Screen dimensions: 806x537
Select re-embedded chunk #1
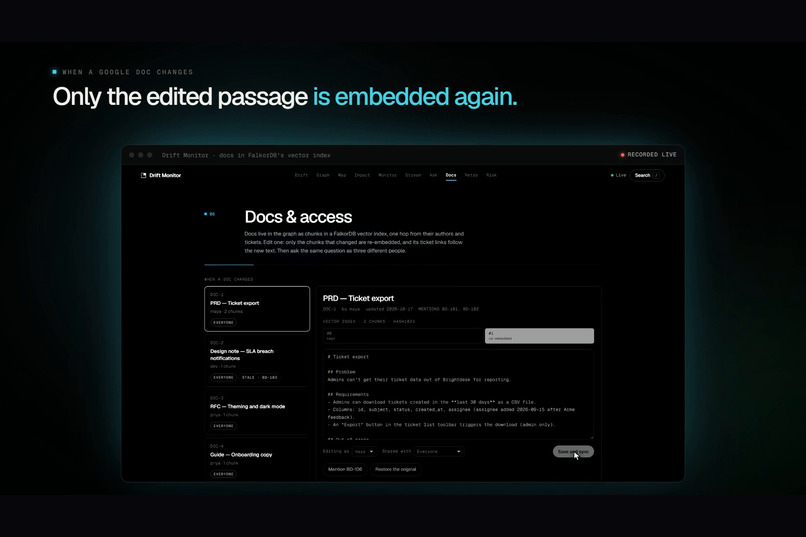[x=539, y=336]
